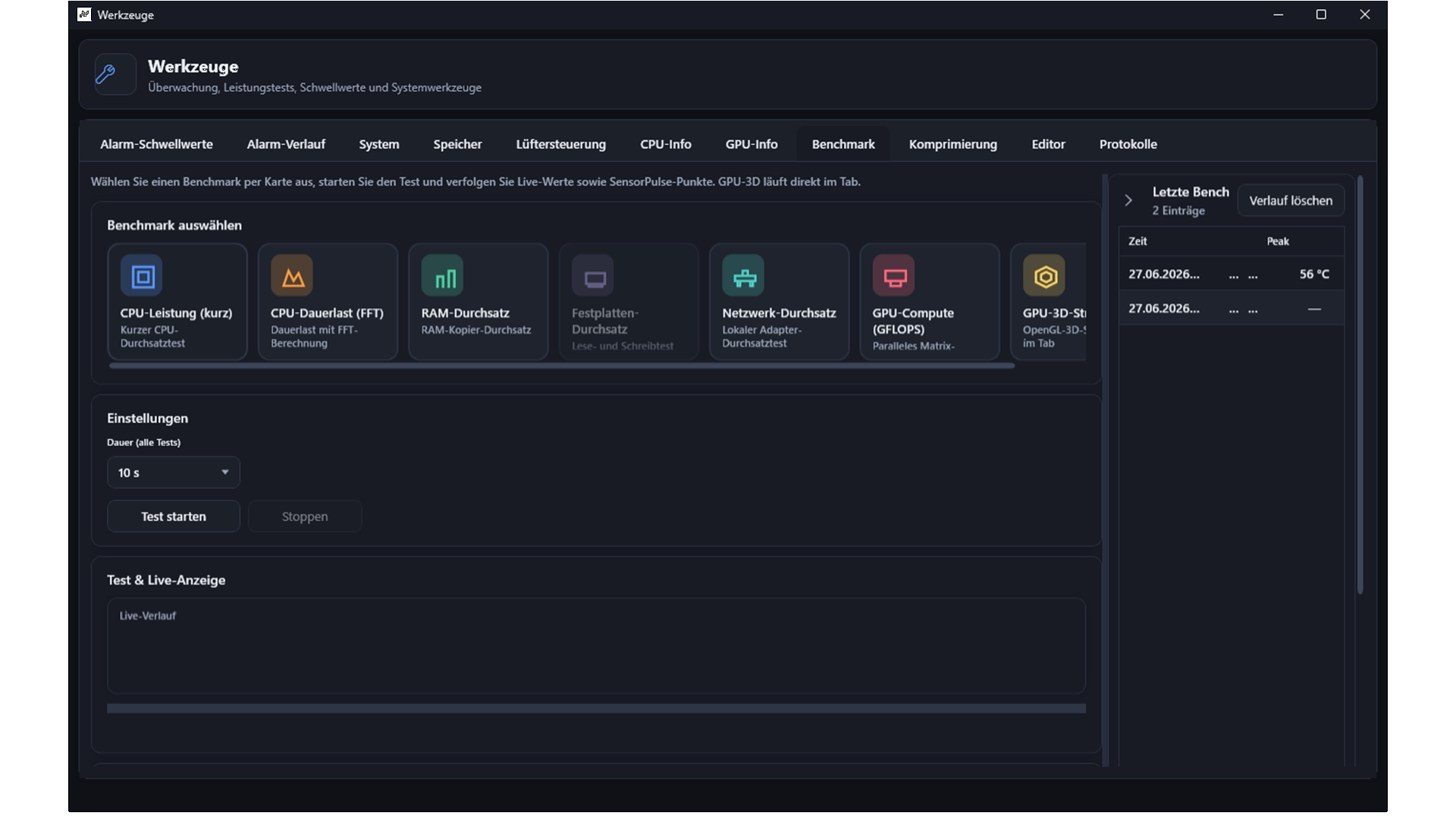The height and width of the screenshot is (819, 1456).
Task: Click the horizontal benchmark cards scrollbar
Action: (x=562, y=366)
